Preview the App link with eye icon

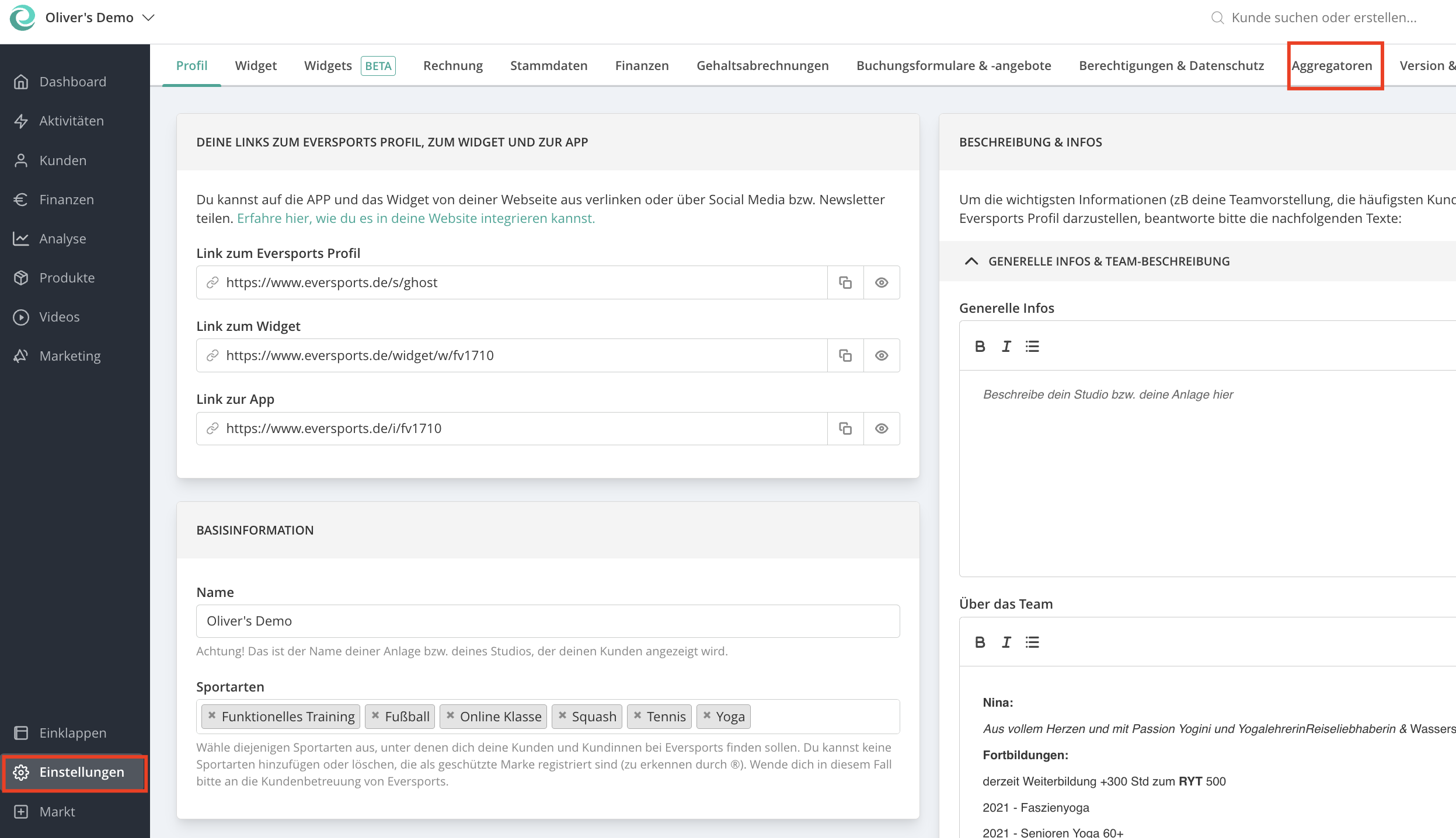(882, 428)
